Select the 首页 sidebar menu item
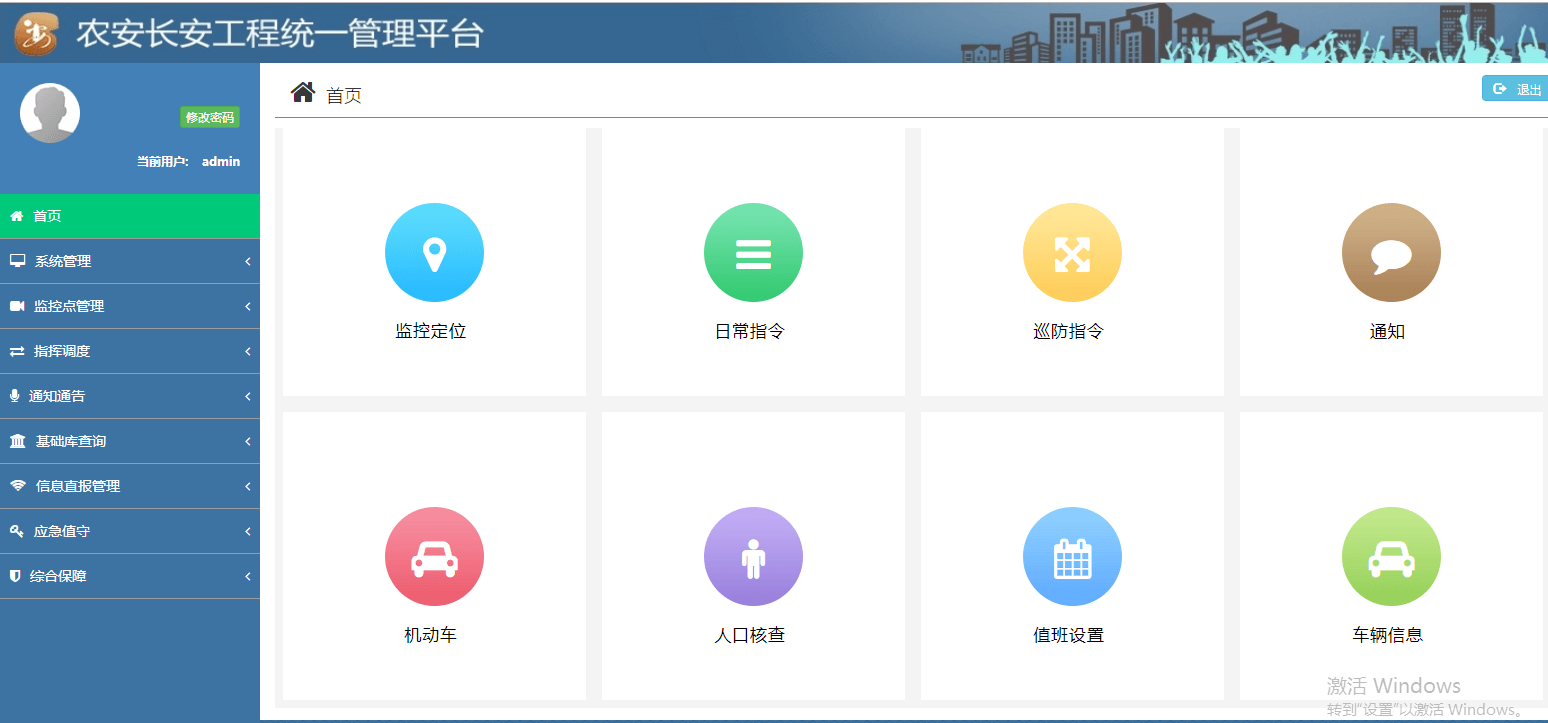Viewport: 1548px width, 723px height. pyautogui.click(x=130, y=216)
